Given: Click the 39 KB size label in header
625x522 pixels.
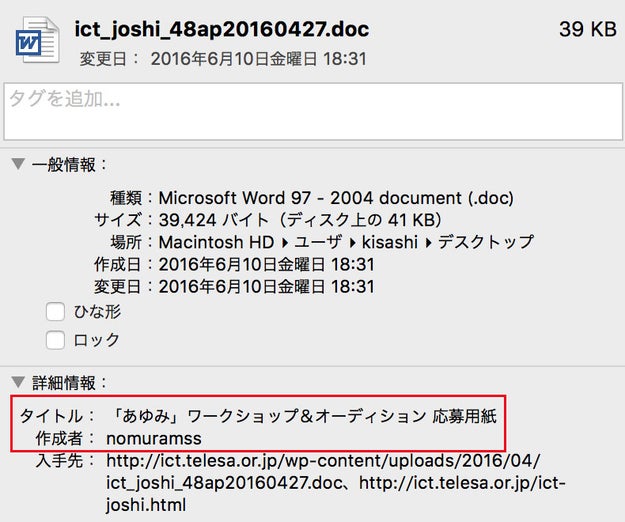Looking at the screenshot, I should tap(588, 29).
